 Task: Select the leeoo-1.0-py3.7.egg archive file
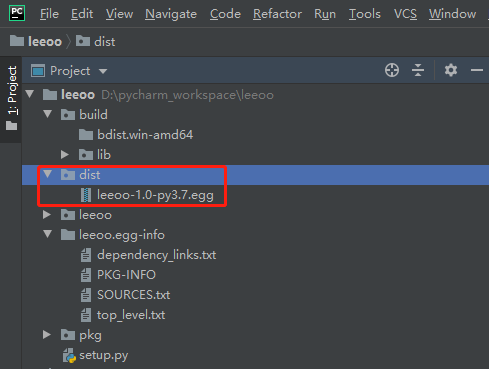click(147, 195)
